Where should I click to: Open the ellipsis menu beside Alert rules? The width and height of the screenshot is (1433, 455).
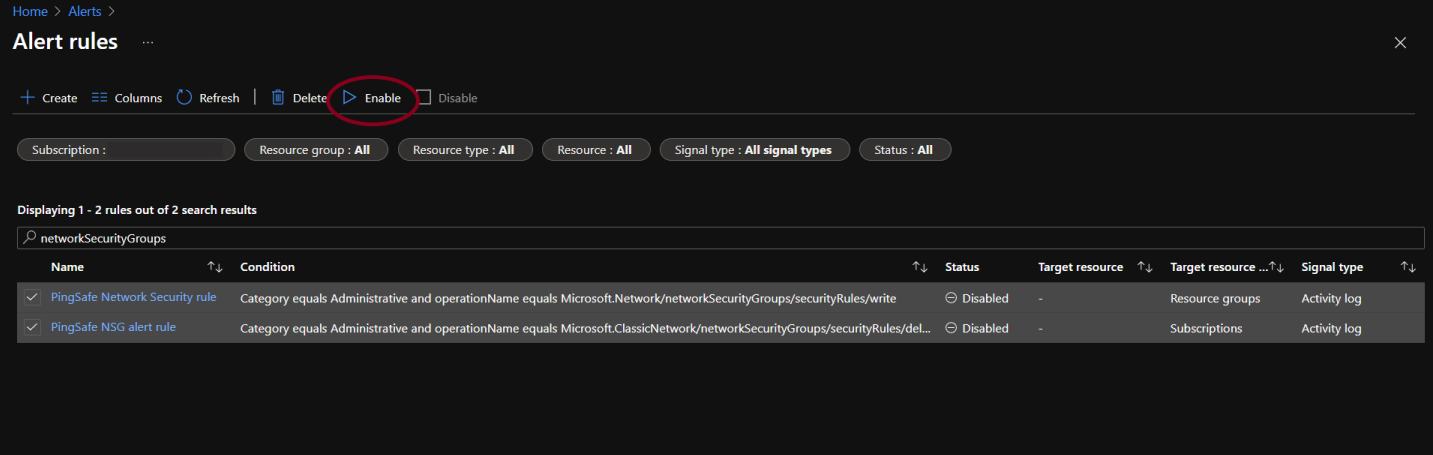pyautogui.click(x=148, y=43)
